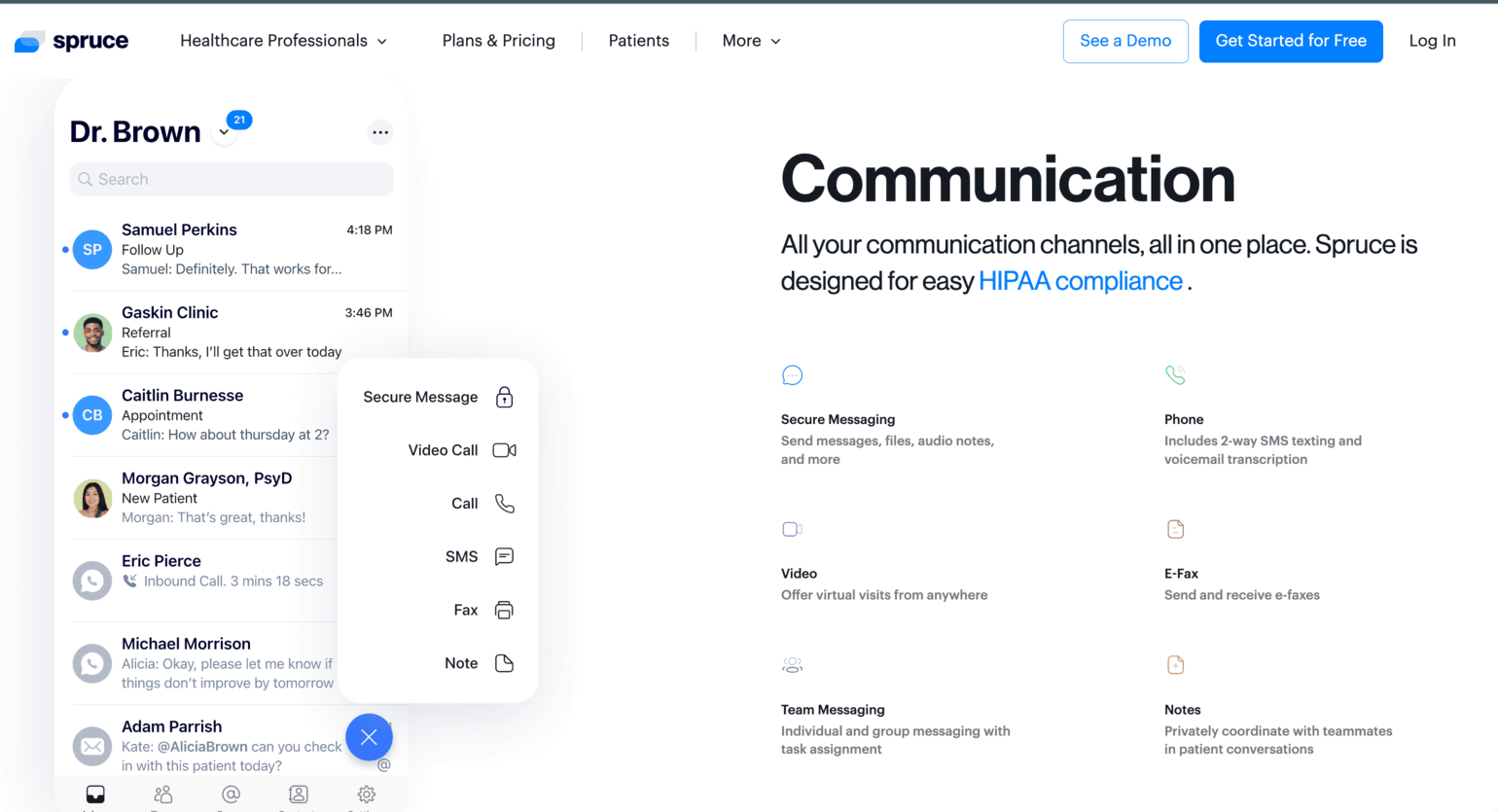The image size is (1498, 812).
Task: Open Samuel Perkins conversation
Action: pyautogui.click(x=232, y=249)
